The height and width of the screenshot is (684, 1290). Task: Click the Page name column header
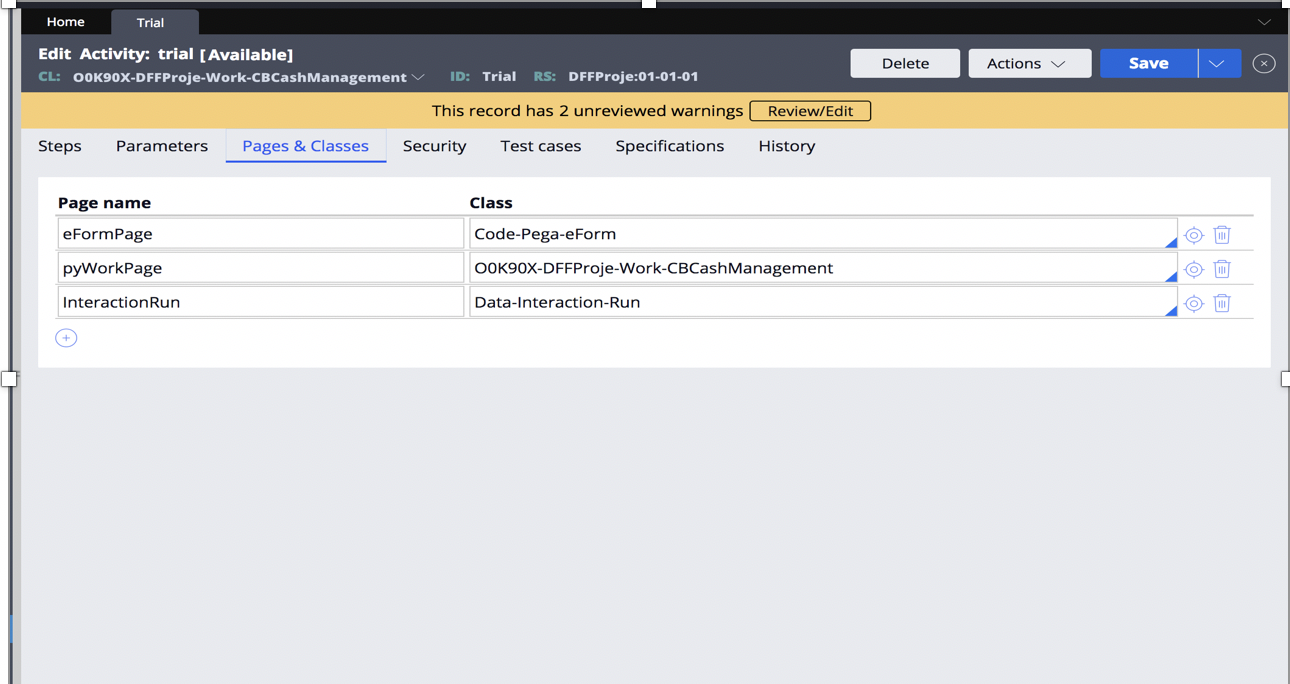pos(105,203)
